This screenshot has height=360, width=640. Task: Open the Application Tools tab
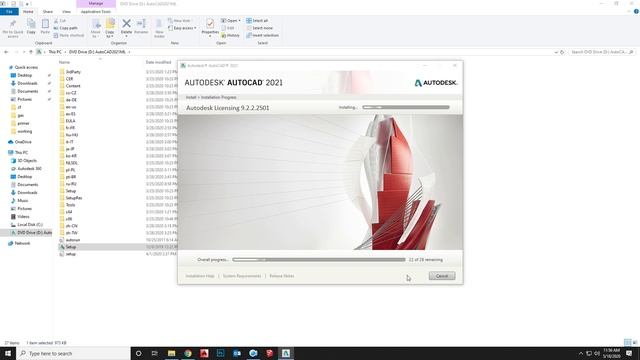point(96,11)
